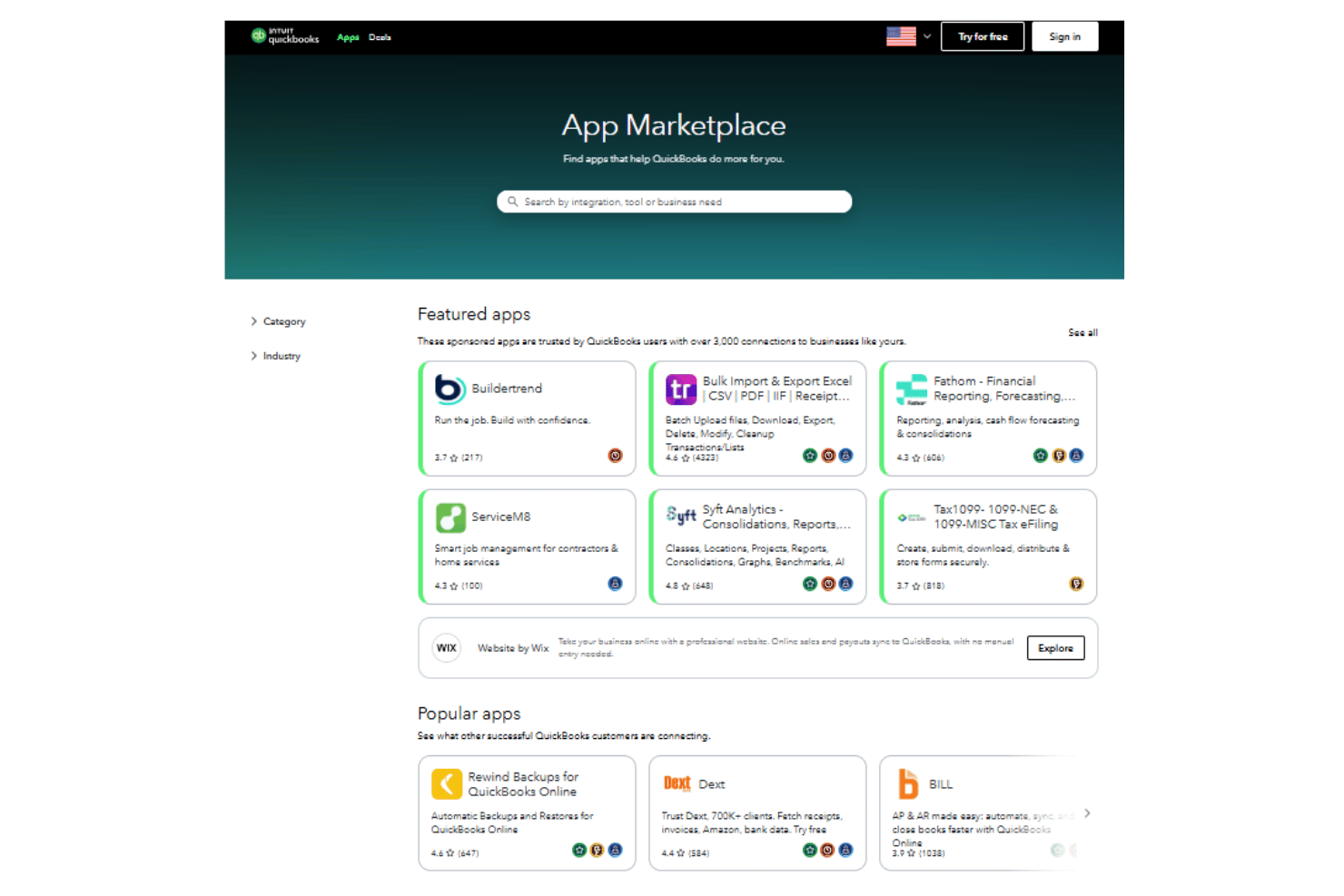Open Rewind Backups for QuickBooks Online title

point(523,784)
